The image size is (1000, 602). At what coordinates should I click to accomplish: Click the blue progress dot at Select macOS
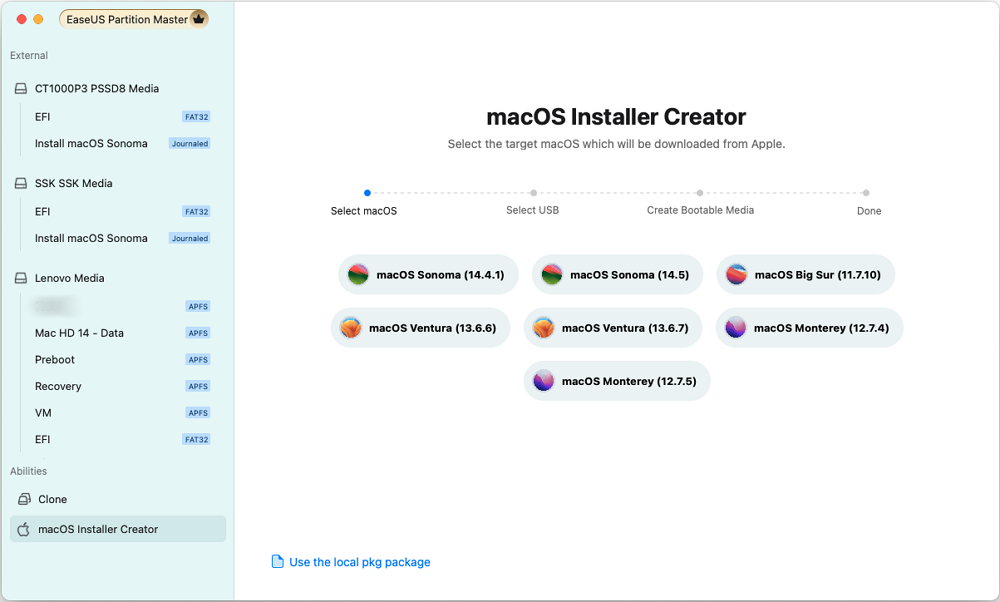[368, 193]
